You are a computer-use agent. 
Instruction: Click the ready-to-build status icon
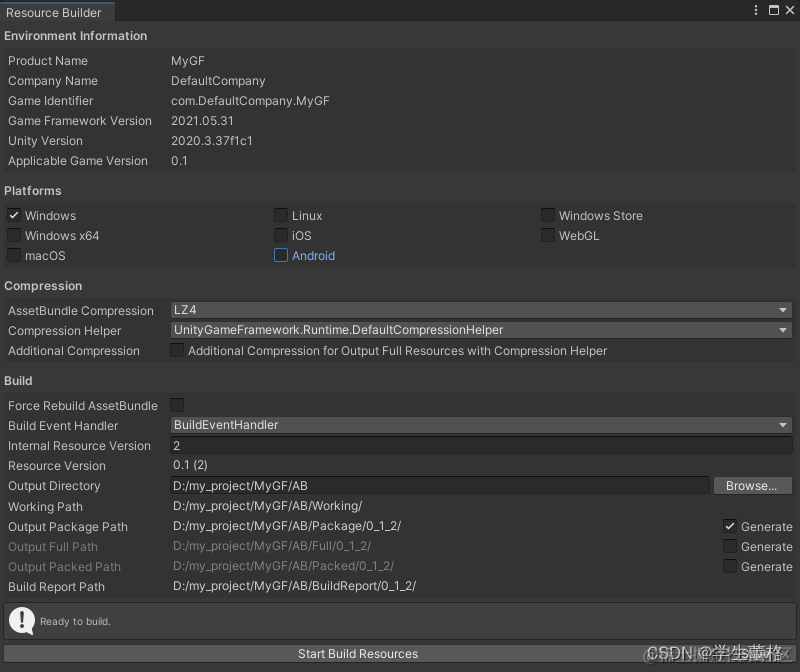click(x=21, y=622)
